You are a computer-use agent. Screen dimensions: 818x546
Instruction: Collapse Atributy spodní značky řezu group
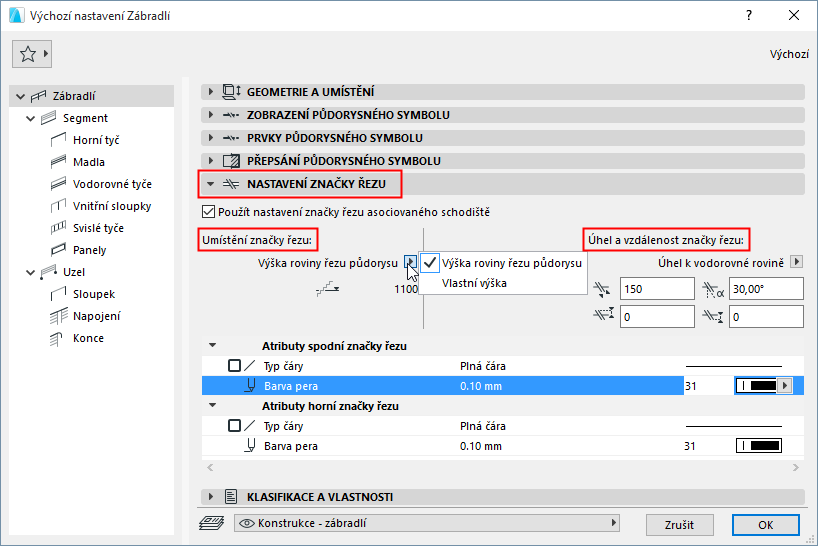point(212,345)
